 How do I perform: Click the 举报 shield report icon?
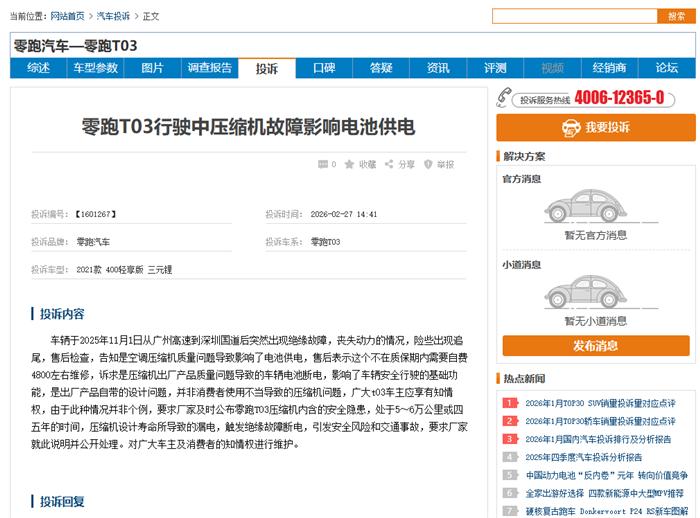[x=428, y=165]
